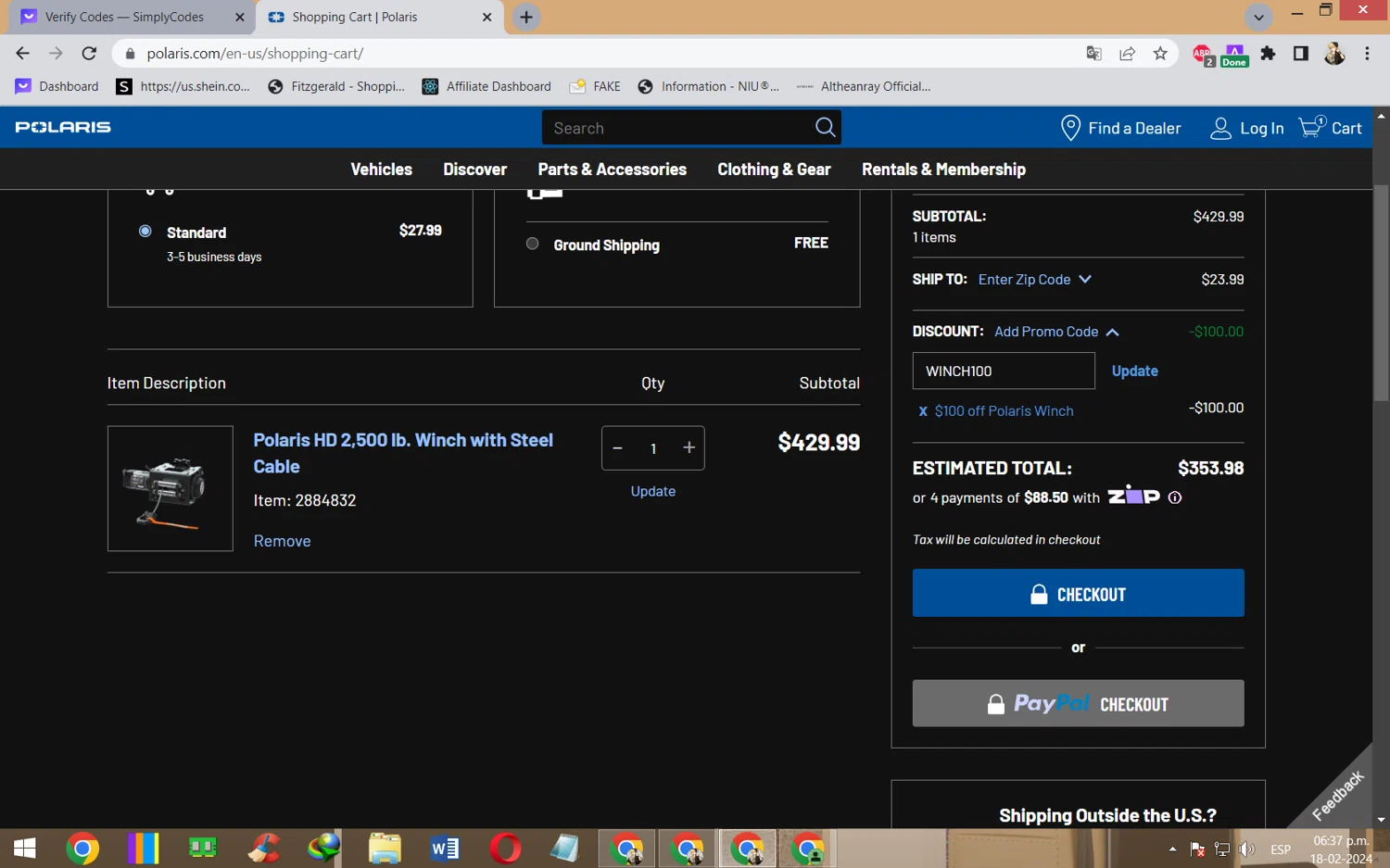
Task: Click Update next to promo code
Action: click(x=1134, y=371)
